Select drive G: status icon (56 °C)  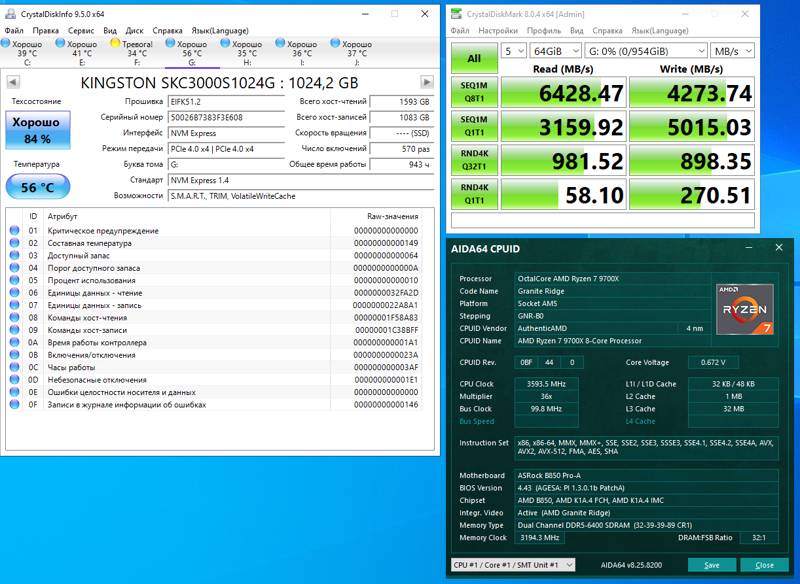(x=170, y=43)
